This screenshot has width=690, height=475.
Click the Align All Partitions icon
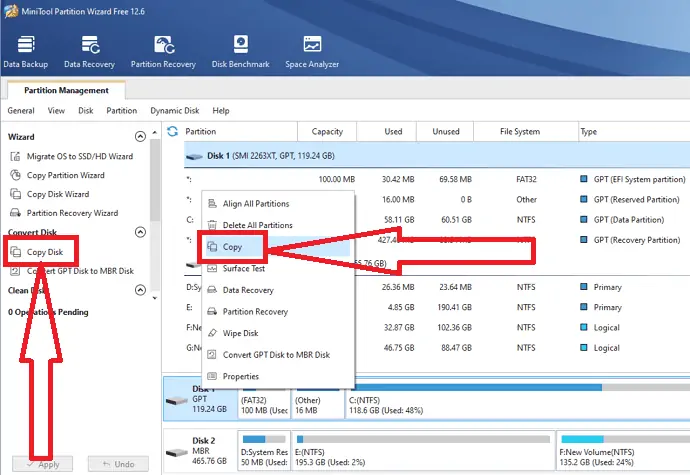pos(212,203)
